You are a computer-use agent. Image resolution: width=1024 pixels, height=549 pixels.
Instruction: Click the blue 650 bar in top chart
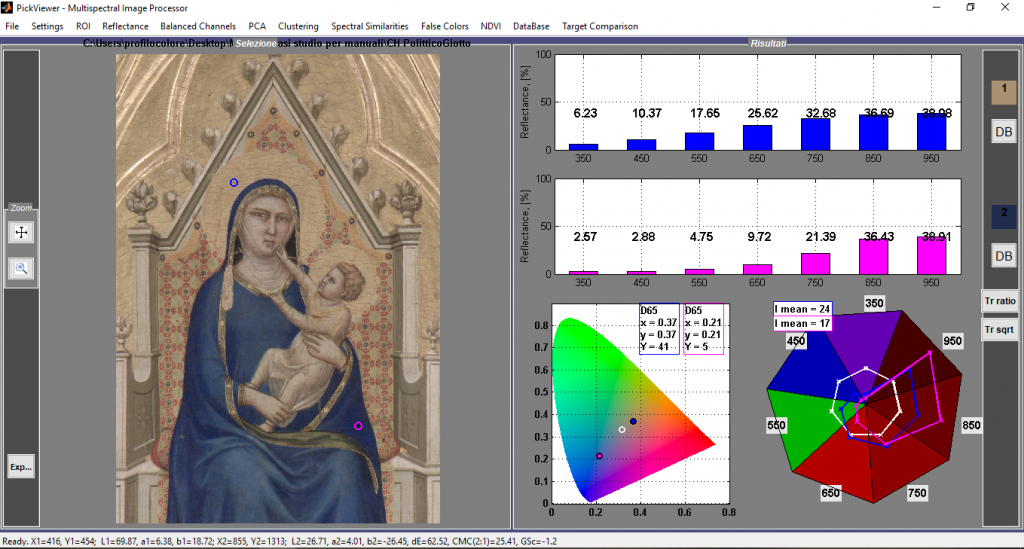[757, 138]
